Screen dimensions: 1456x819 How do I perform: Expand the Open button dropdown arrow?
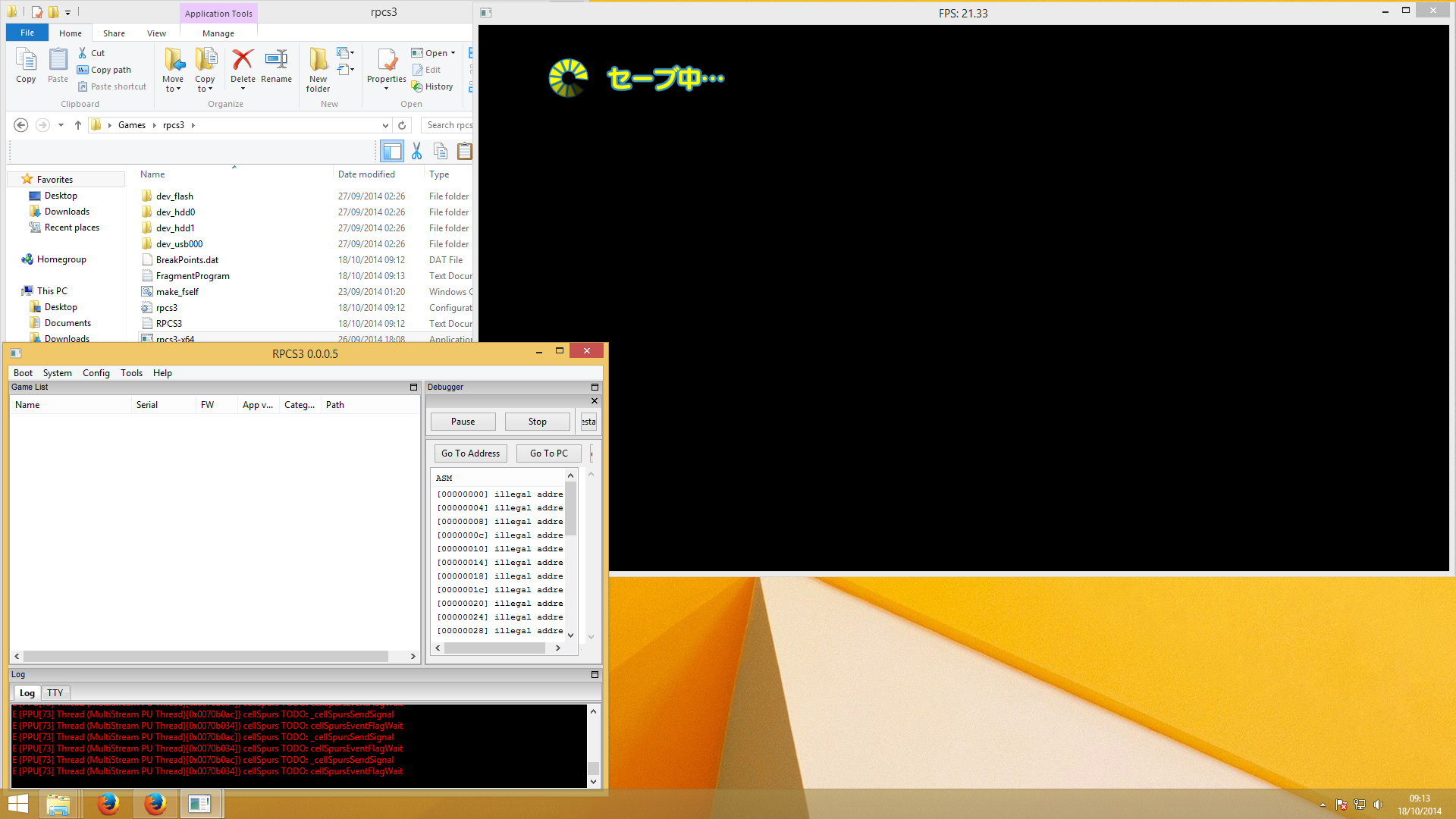pyautogui.click(x=453, y=53)
